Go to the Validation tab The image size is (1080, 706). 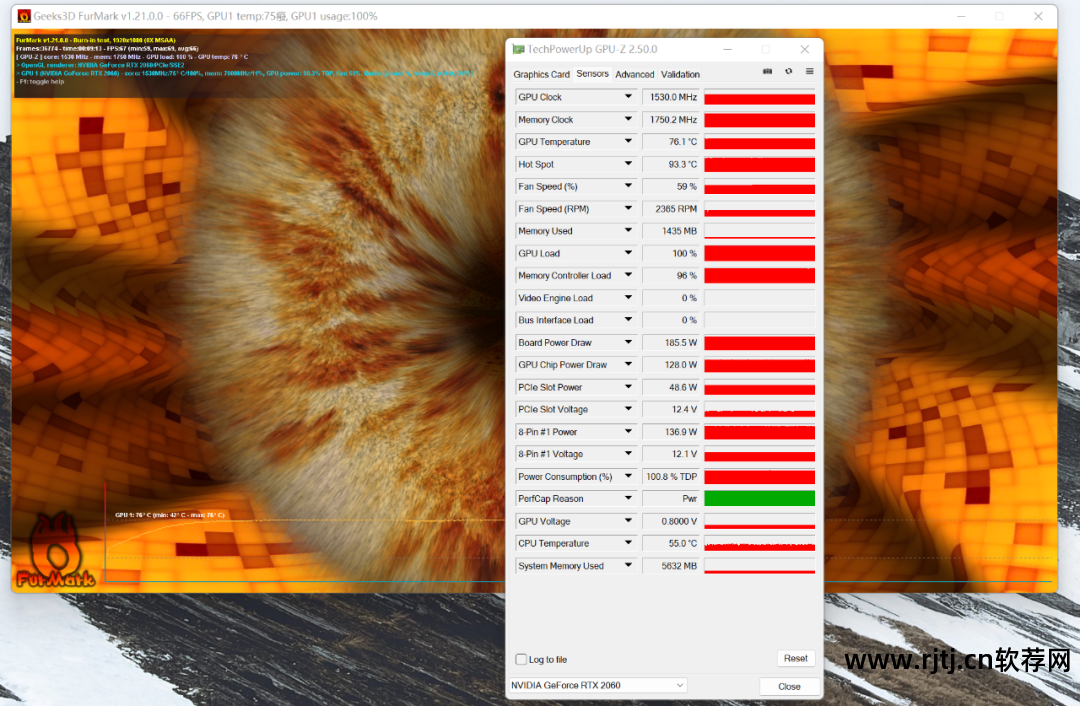[680, 74]
